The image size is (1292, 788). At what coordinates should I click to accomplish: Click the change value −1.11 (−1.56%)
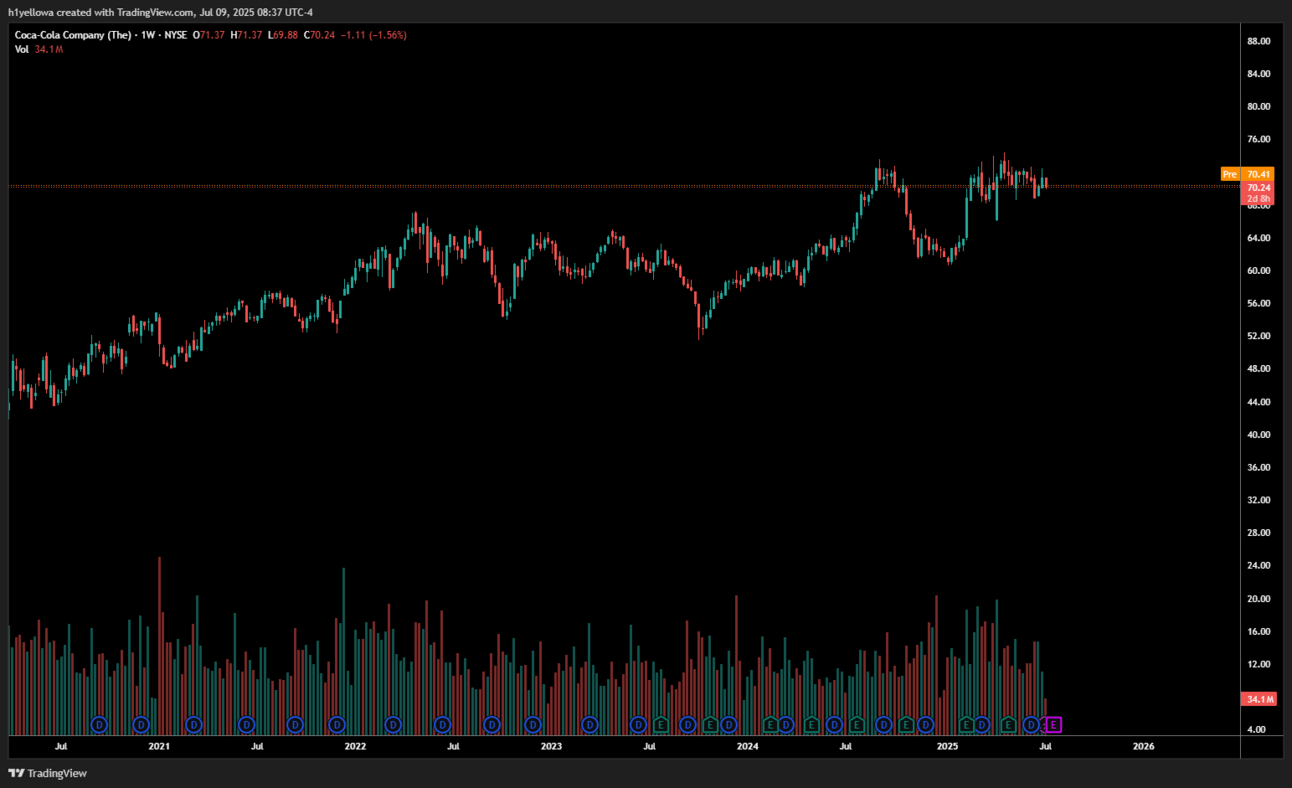click(374, 35)
